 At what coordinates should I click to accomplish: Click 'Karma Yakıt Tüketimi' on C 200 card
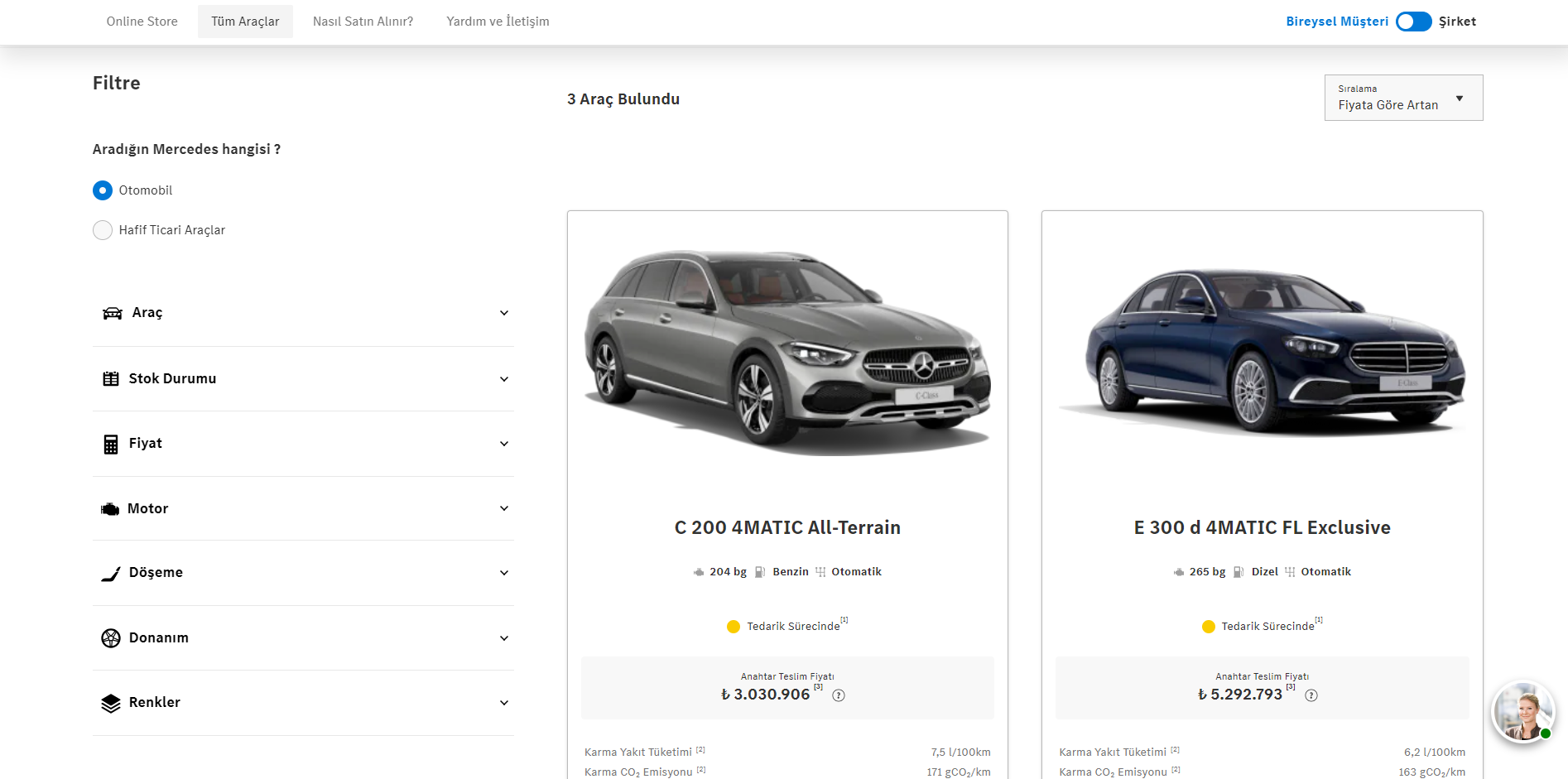pyautogui.click(x=638, y=753)
